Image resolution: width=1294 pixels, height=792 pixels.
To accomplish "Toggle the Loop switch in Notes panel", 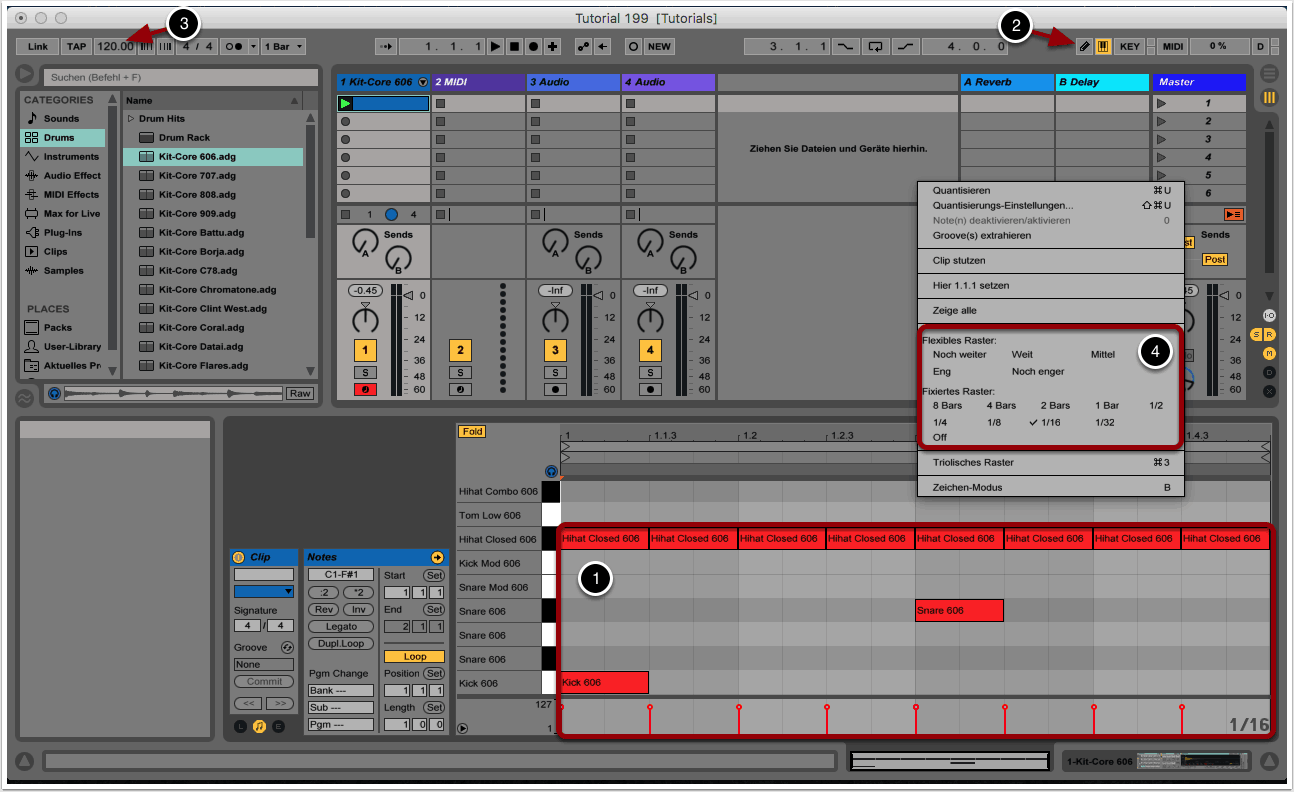I will tap(414, 657).
